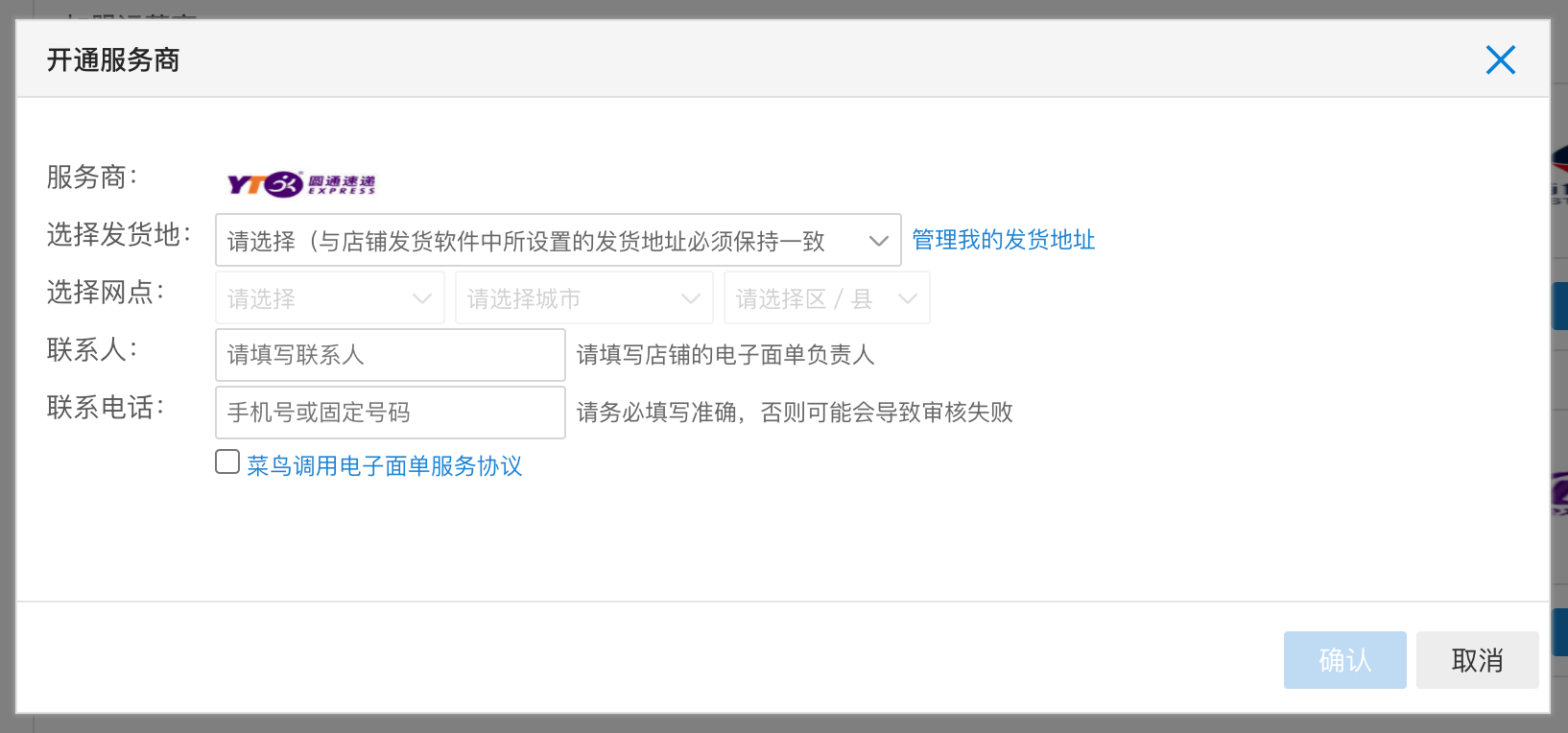Click the 开通服务商 dialog title

point(113,60)
